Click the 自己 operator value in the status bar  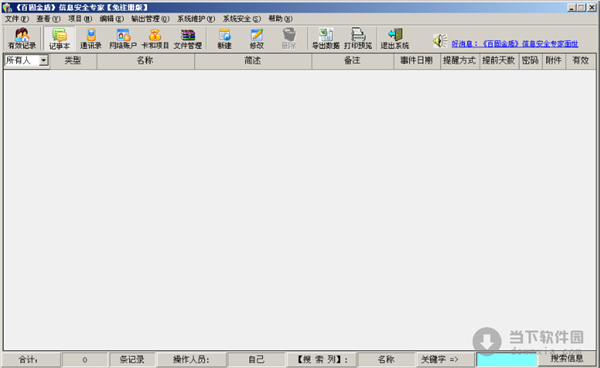[x=256, y=360]
